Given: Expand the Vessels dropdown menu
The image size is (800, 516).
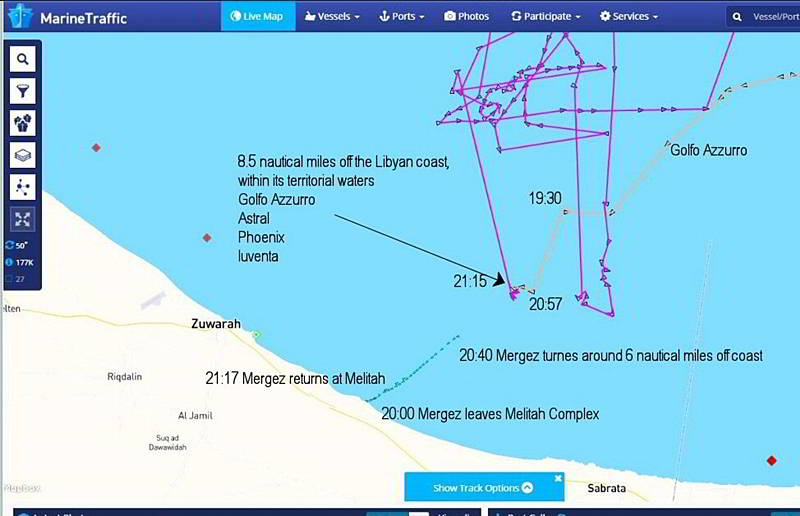Looking at the screenshot, I should click(332, 16).
